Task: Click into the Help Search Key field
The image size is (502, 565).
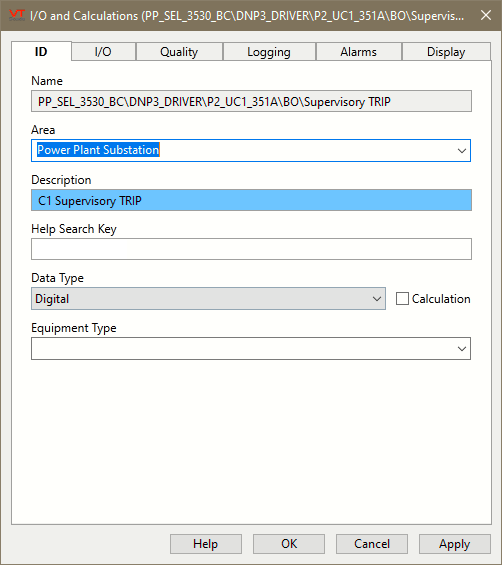Action: click(x=251, y=249)
